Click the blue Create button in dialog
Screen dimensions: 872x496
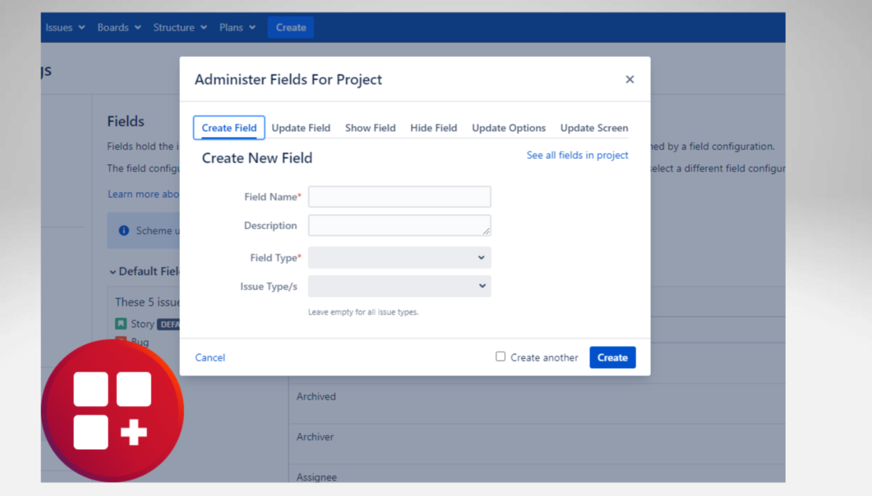click(612, 358)
